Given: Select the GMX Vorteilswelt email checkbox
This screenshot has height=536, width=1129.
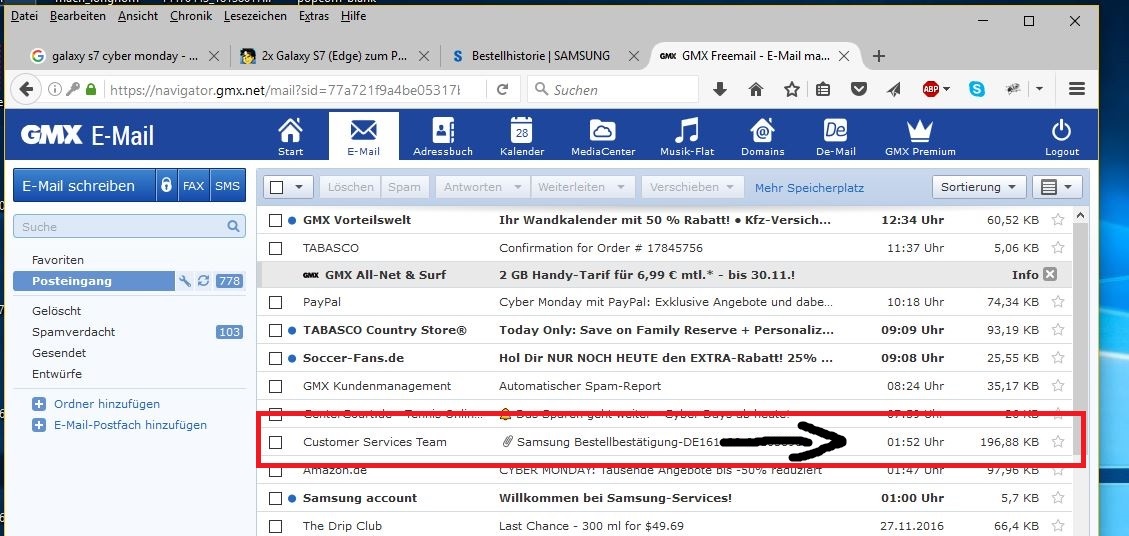Looking at the screenshot, I should 275,220.
